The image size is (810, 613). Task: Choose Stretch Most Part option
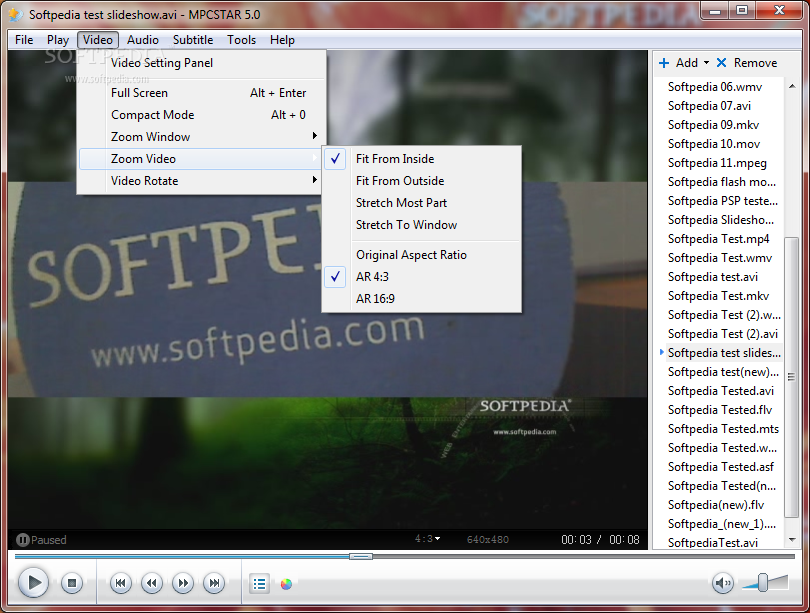[x=421, y=203]
